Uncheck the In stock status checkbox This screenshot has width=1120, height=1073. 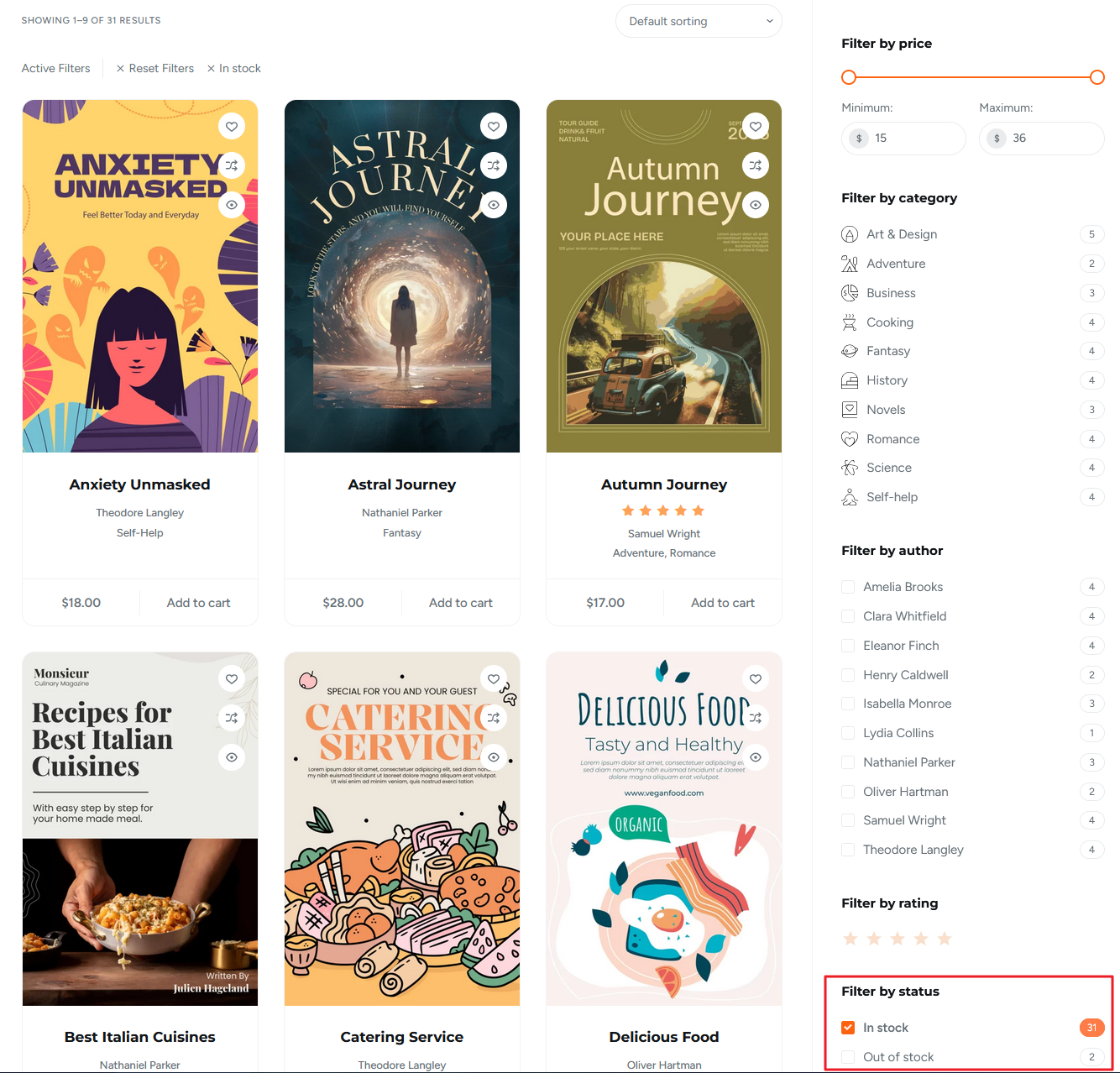(x=848, y=1028)
